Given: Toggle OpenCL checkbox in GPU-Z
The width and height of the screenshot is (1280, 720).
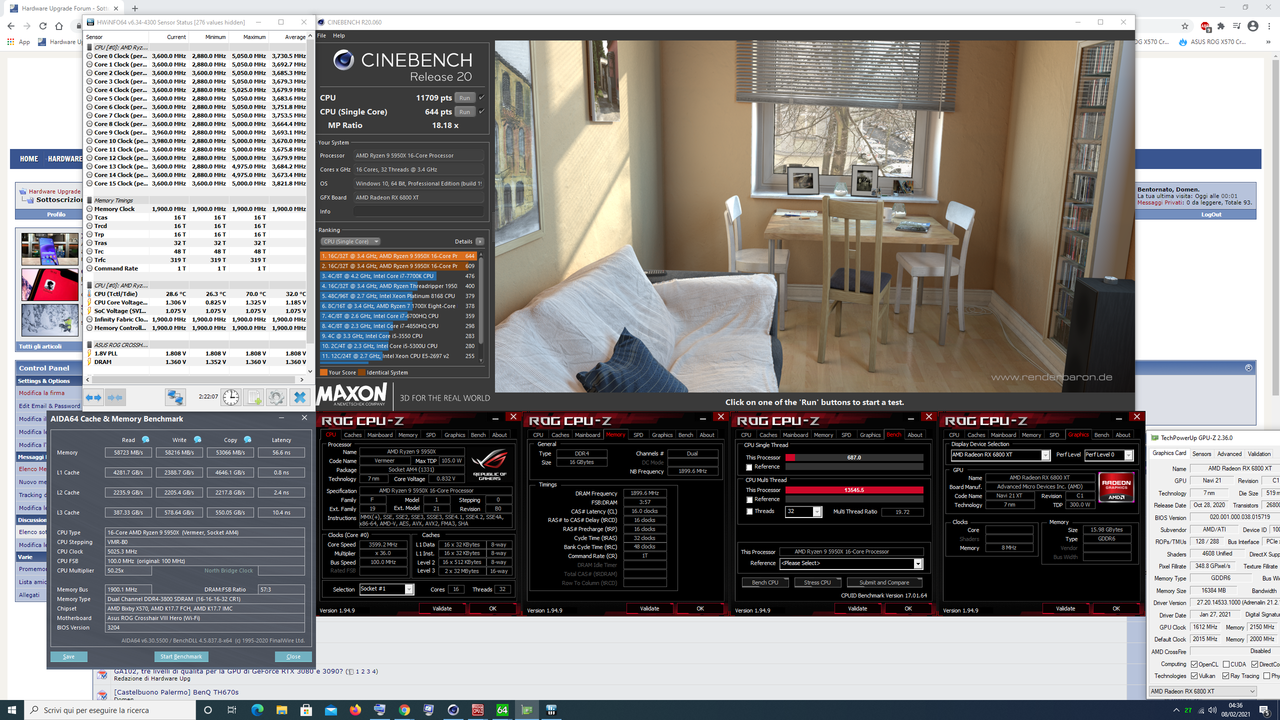Looking at the screenshot, I should [x=1194, y=664].
